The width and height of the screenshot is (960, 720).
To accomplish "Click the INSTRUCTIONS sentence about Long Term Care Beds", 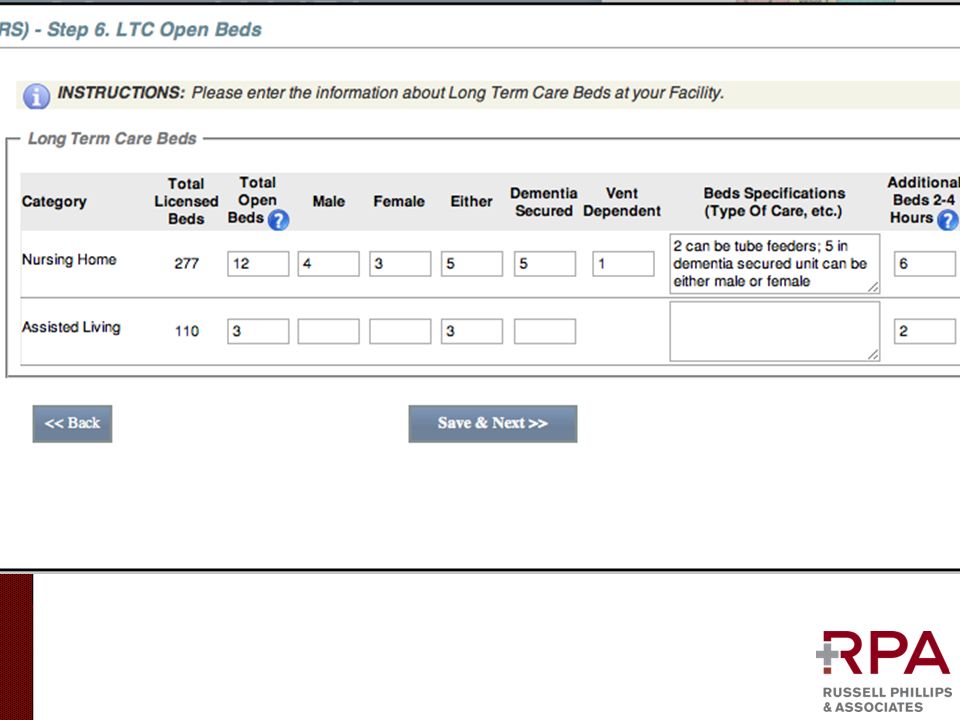I will click(457, 93).
